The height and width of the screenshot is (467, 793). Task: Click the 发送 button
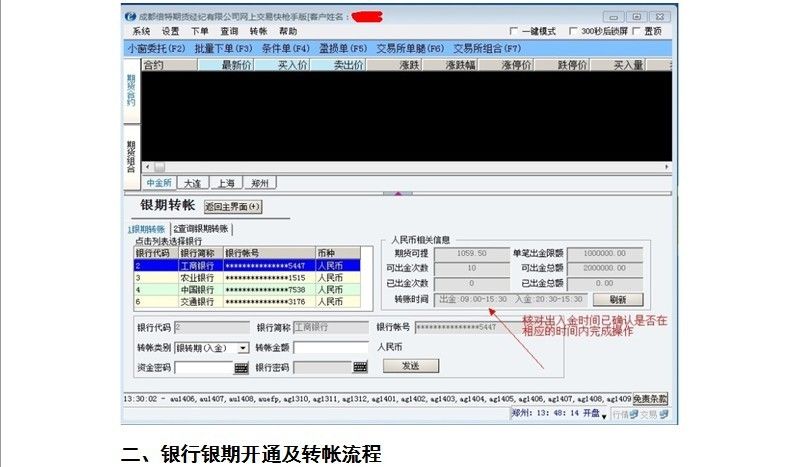tap(410, 367)
